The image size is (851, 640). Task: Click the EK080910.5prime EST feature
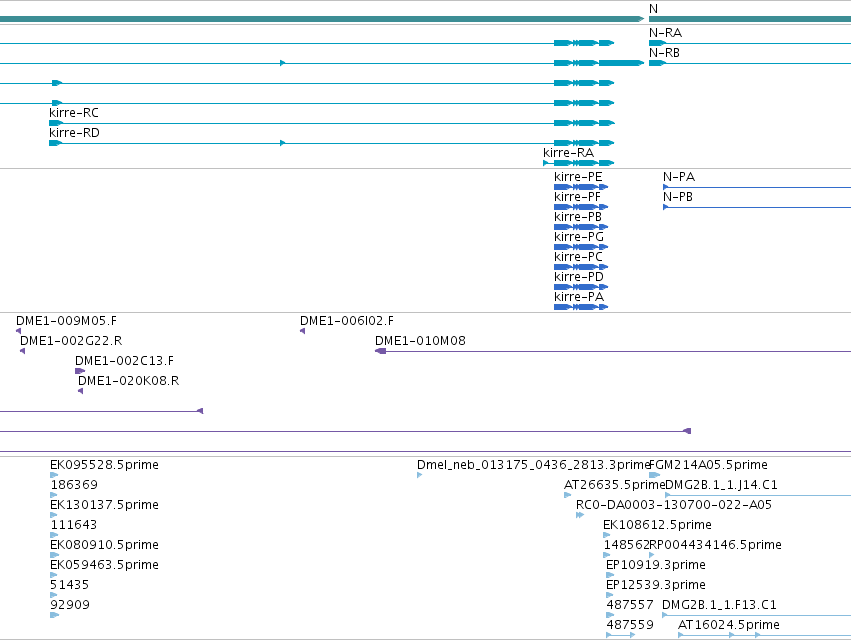tap(104, 545)
